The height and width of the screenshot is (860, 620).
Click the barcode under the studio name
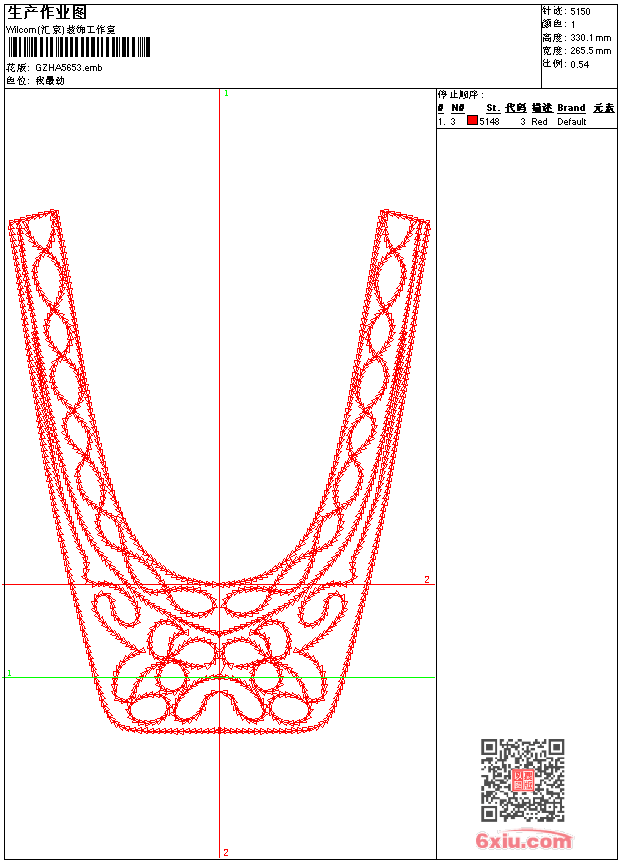click(79, 47)
